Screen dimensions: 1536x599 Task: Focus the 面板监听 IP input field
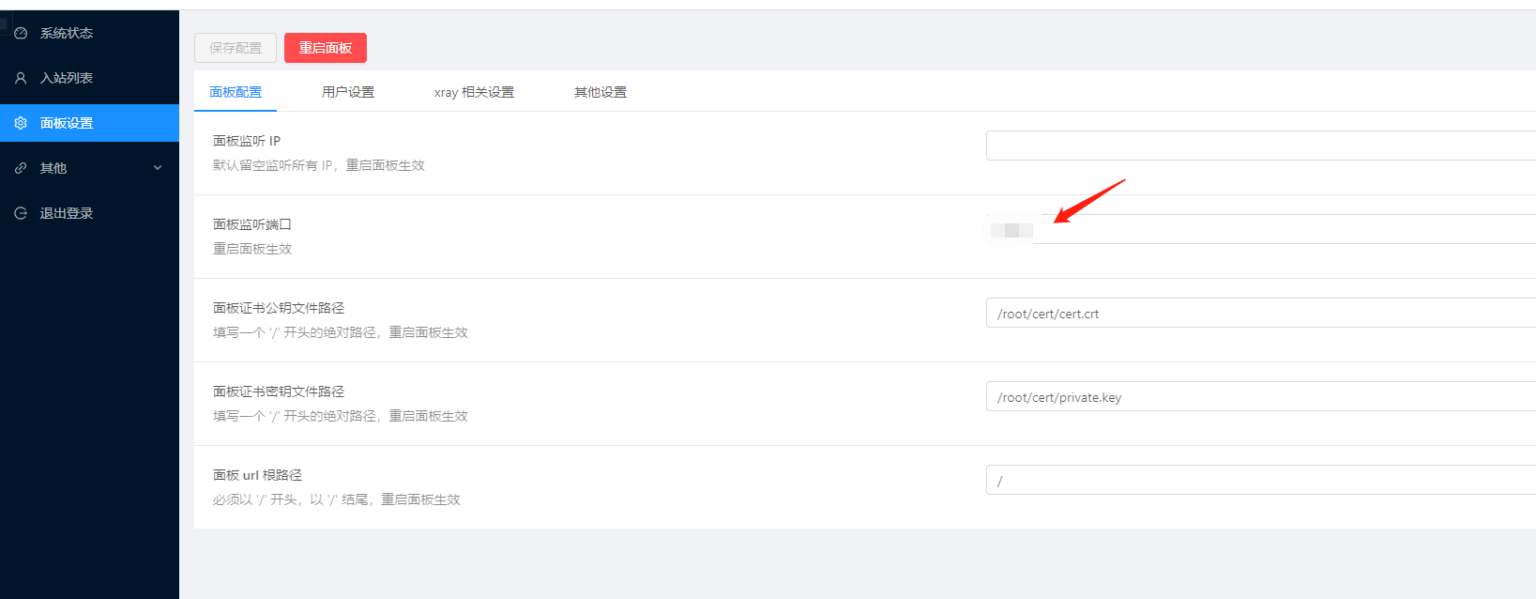[x=1260, y=145]
